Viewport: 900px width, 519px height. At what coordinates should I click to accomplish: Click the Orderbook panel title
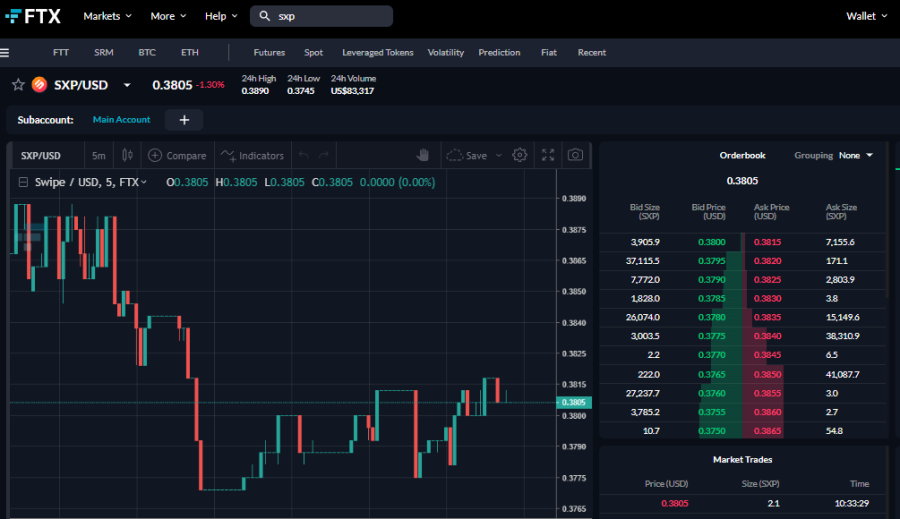tap(742, 156)
